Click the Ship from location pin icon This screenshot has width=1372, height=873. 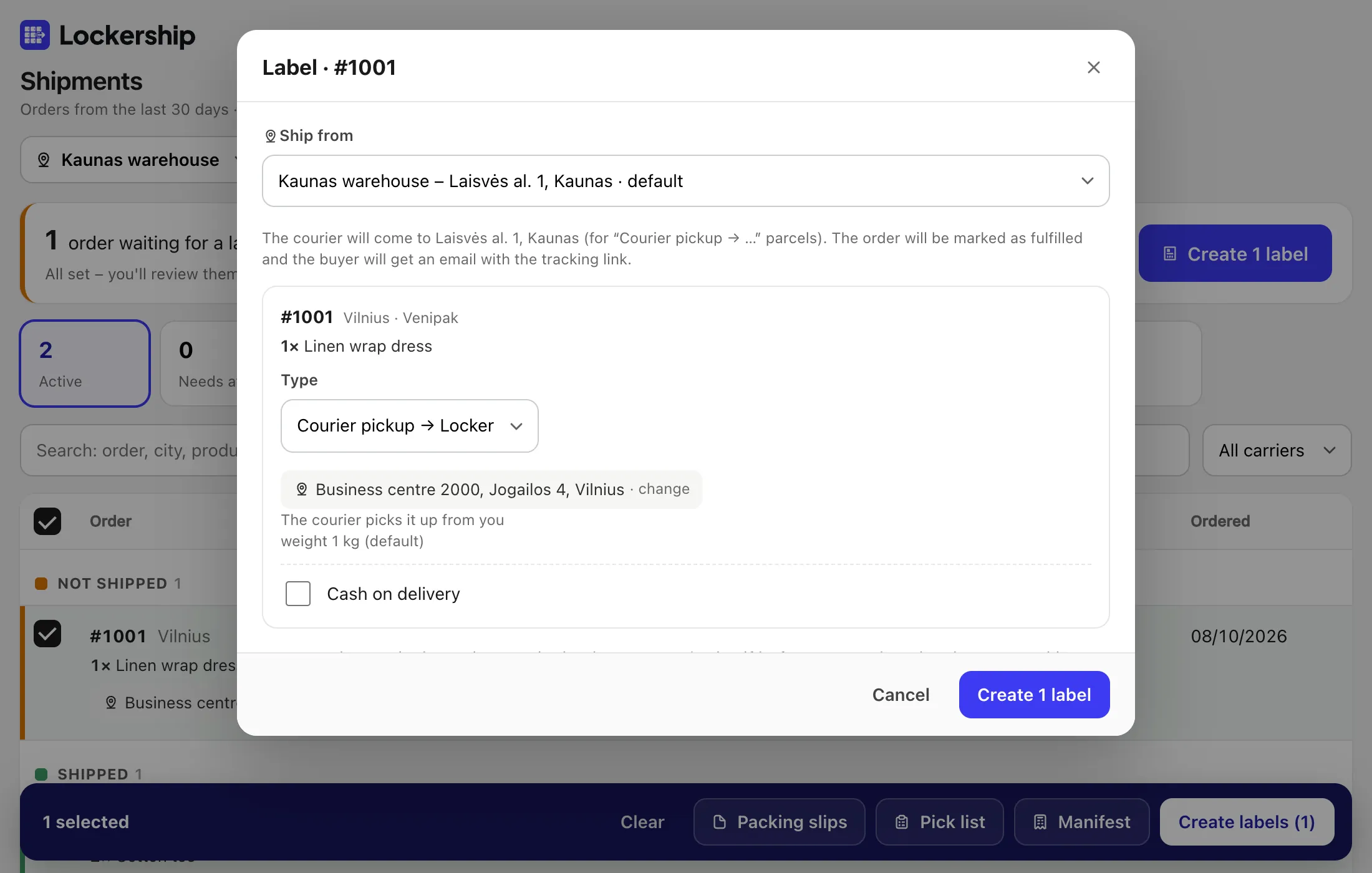270,136
